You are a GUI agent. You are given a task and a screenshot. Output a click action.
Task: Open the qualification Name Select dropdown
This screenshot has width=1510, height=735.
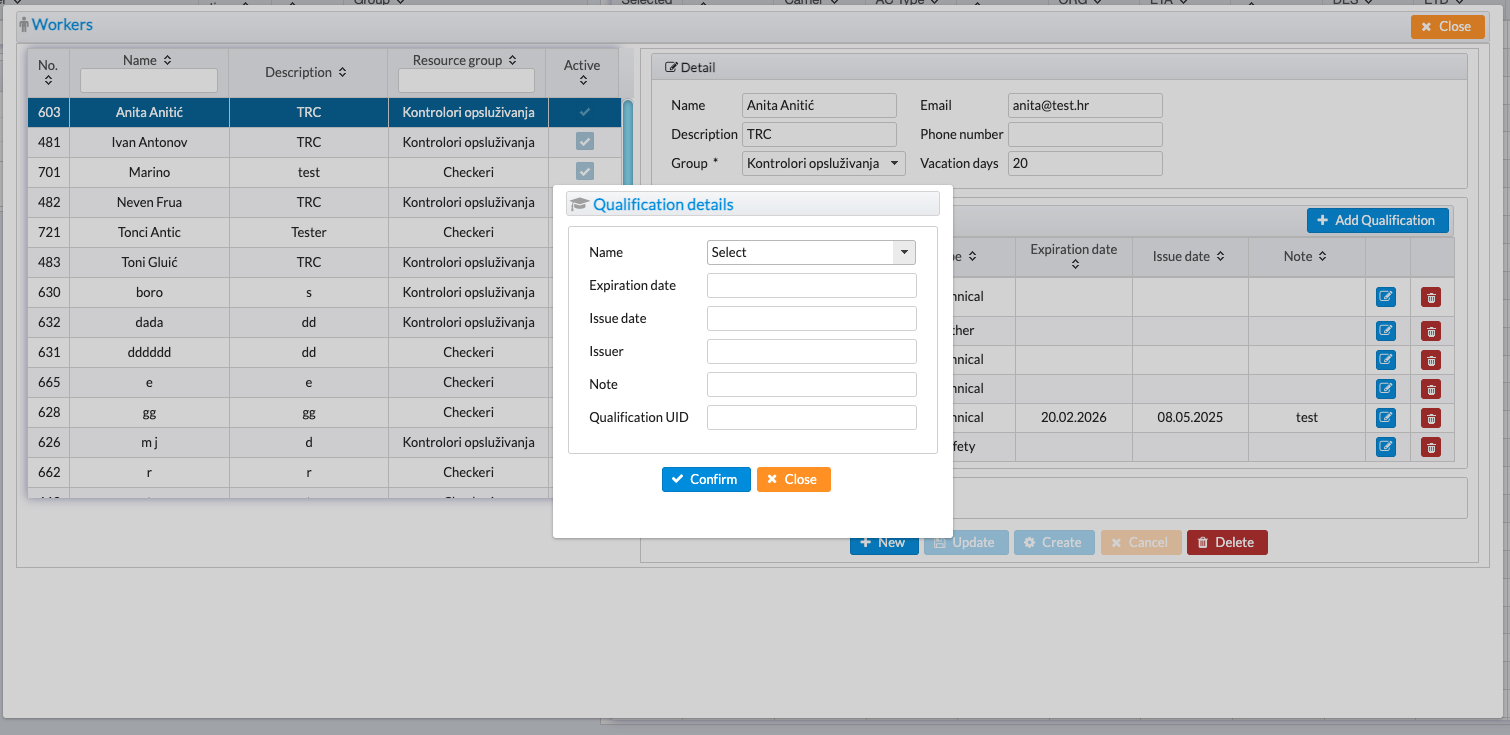[811, 253]
